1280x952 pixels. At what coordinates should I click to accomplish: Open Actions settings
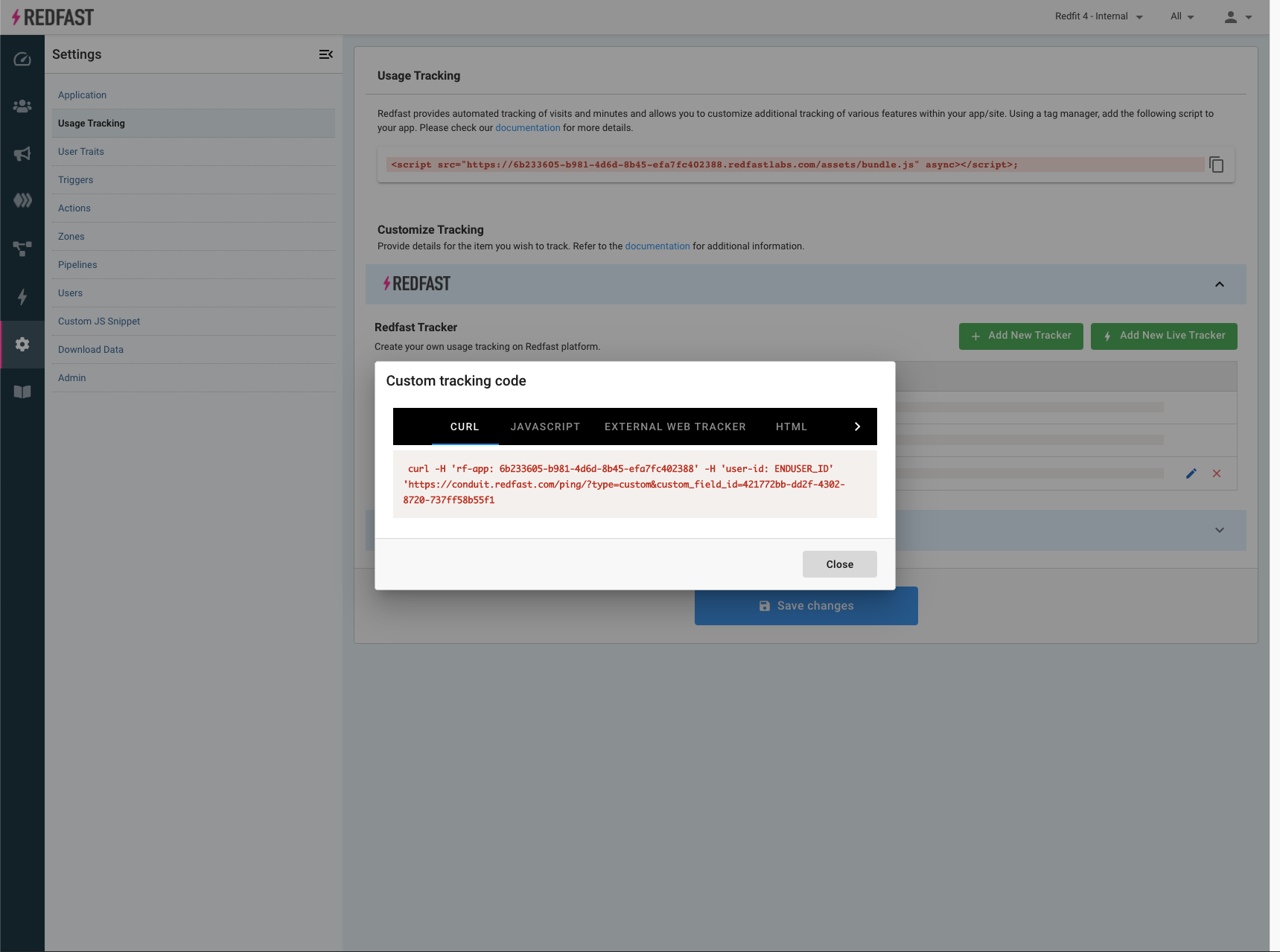193,208
